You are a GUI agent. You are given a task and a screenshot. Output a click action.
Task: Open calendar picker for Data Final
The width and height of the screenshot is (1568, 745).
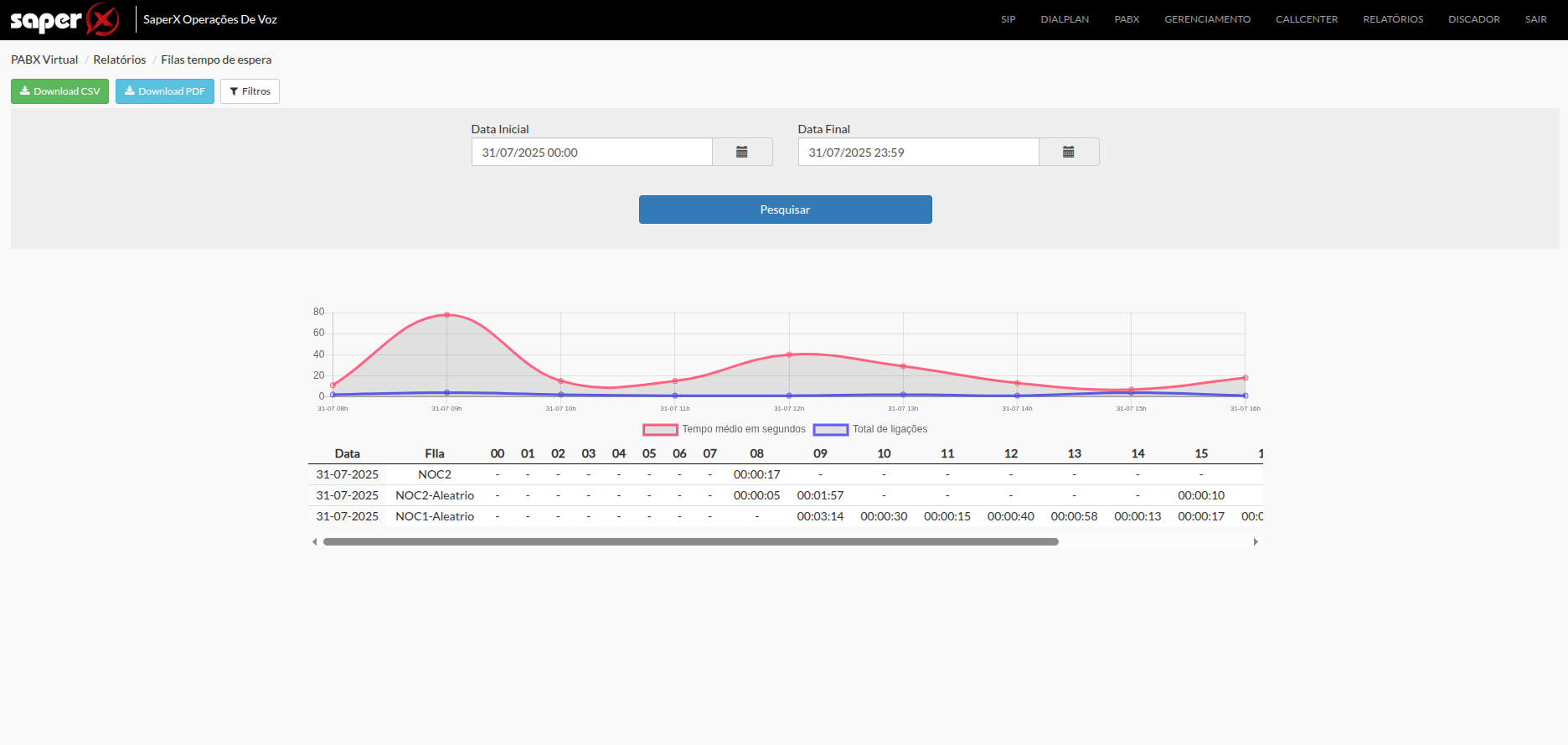(1069, 152)
